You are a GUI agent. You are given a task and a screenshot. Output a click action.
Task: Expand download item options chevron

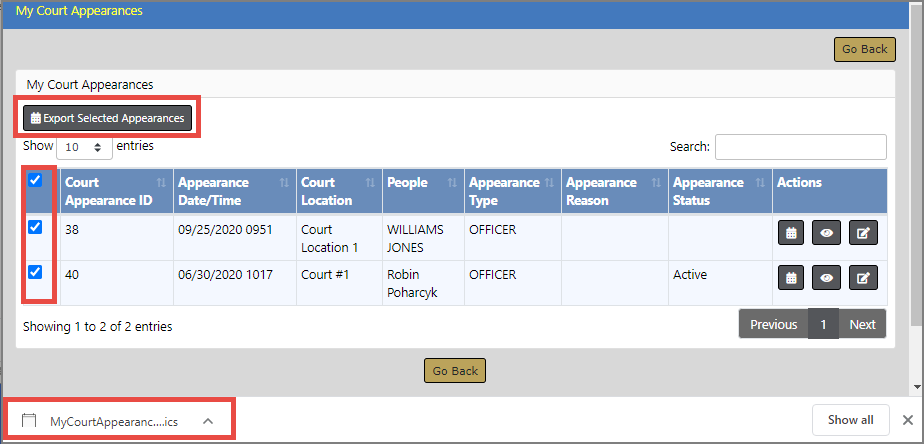pyautogui.click(x=208, y=421)
